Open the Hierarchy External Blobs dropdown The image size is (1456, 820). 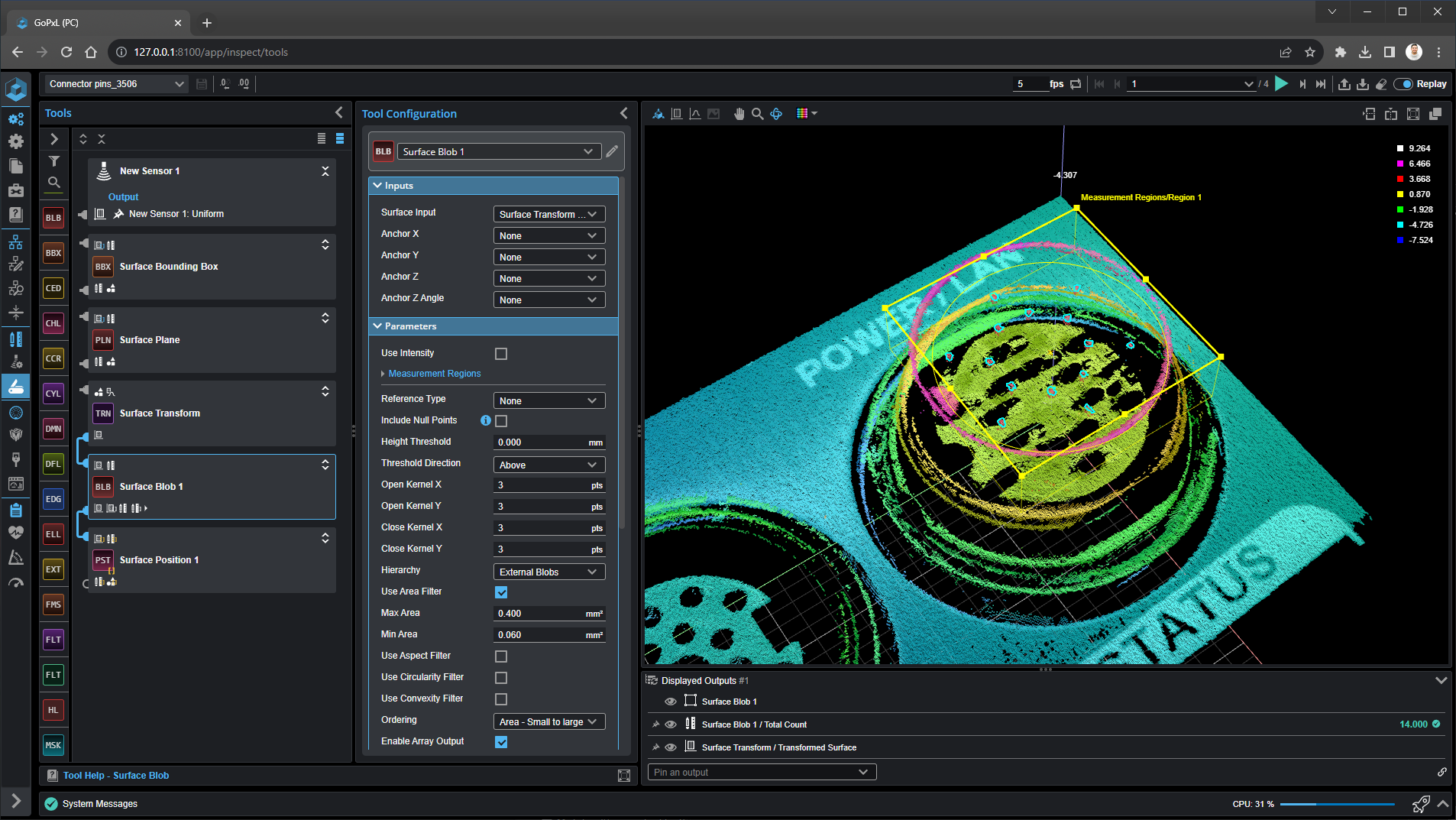click(x=548, y=572)
